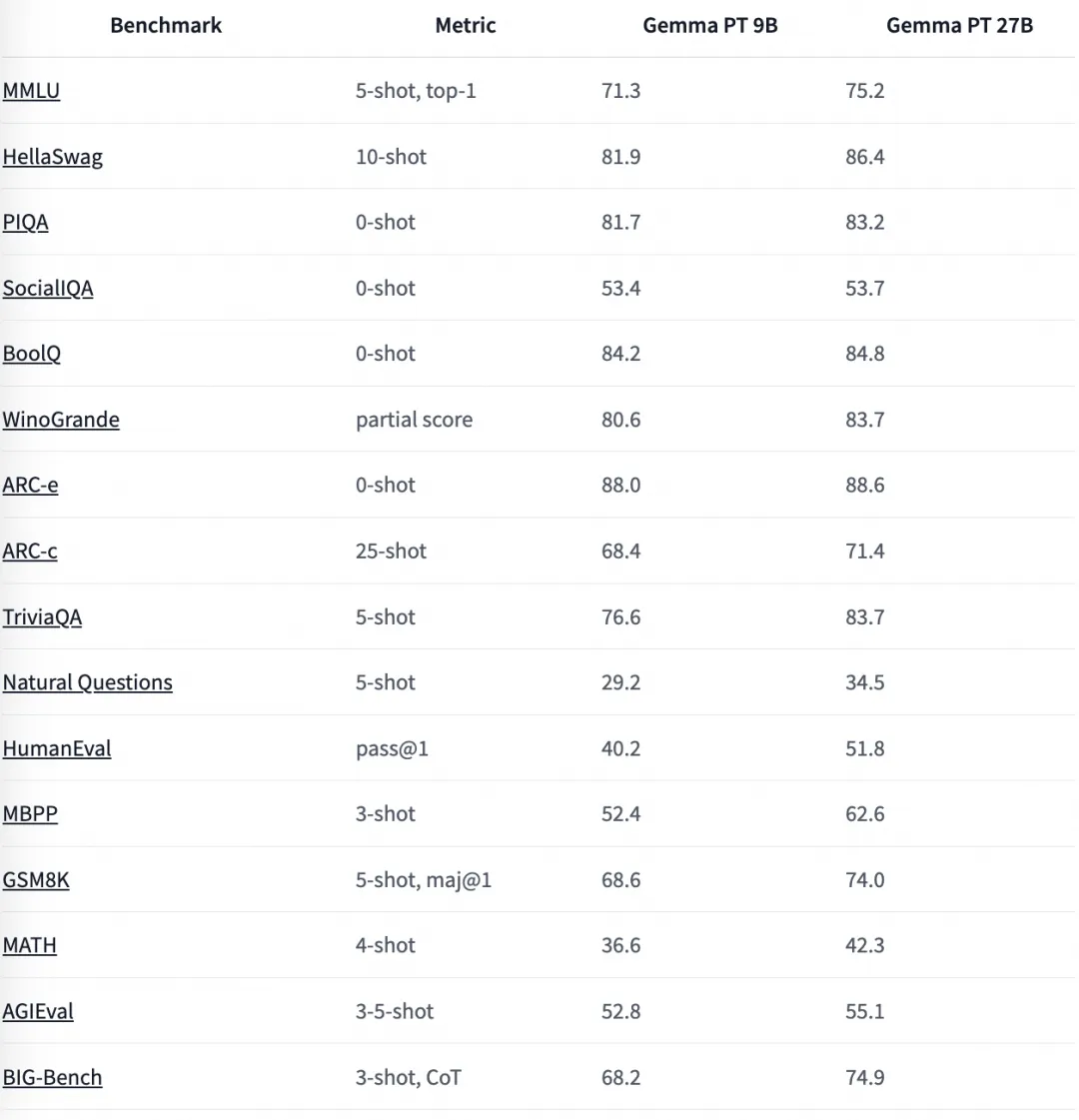Follow the SocialIQA link
This screenshot has height=1120, width=1079.
tap(48, 289)
